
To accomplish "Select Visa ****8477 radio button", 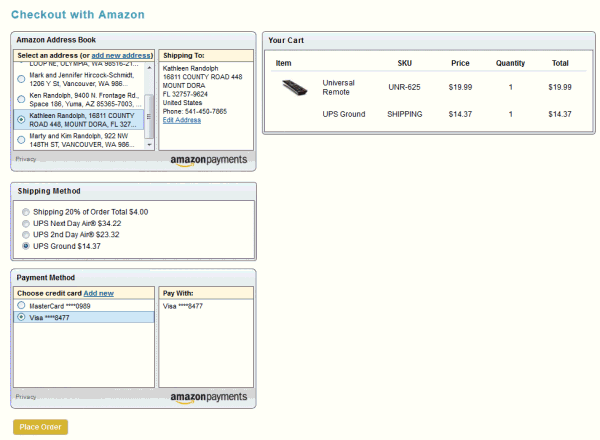I will [x=21, y=317].
